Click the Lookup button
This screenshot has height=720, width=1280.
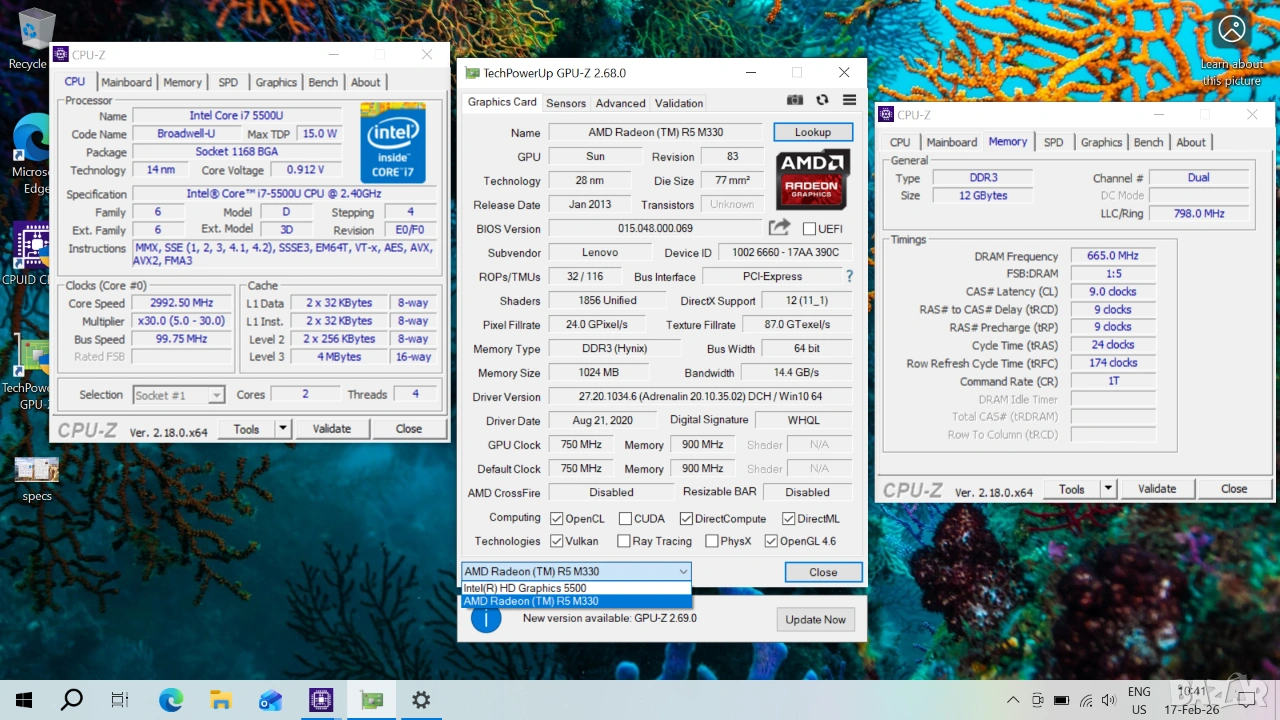(812, 132)
